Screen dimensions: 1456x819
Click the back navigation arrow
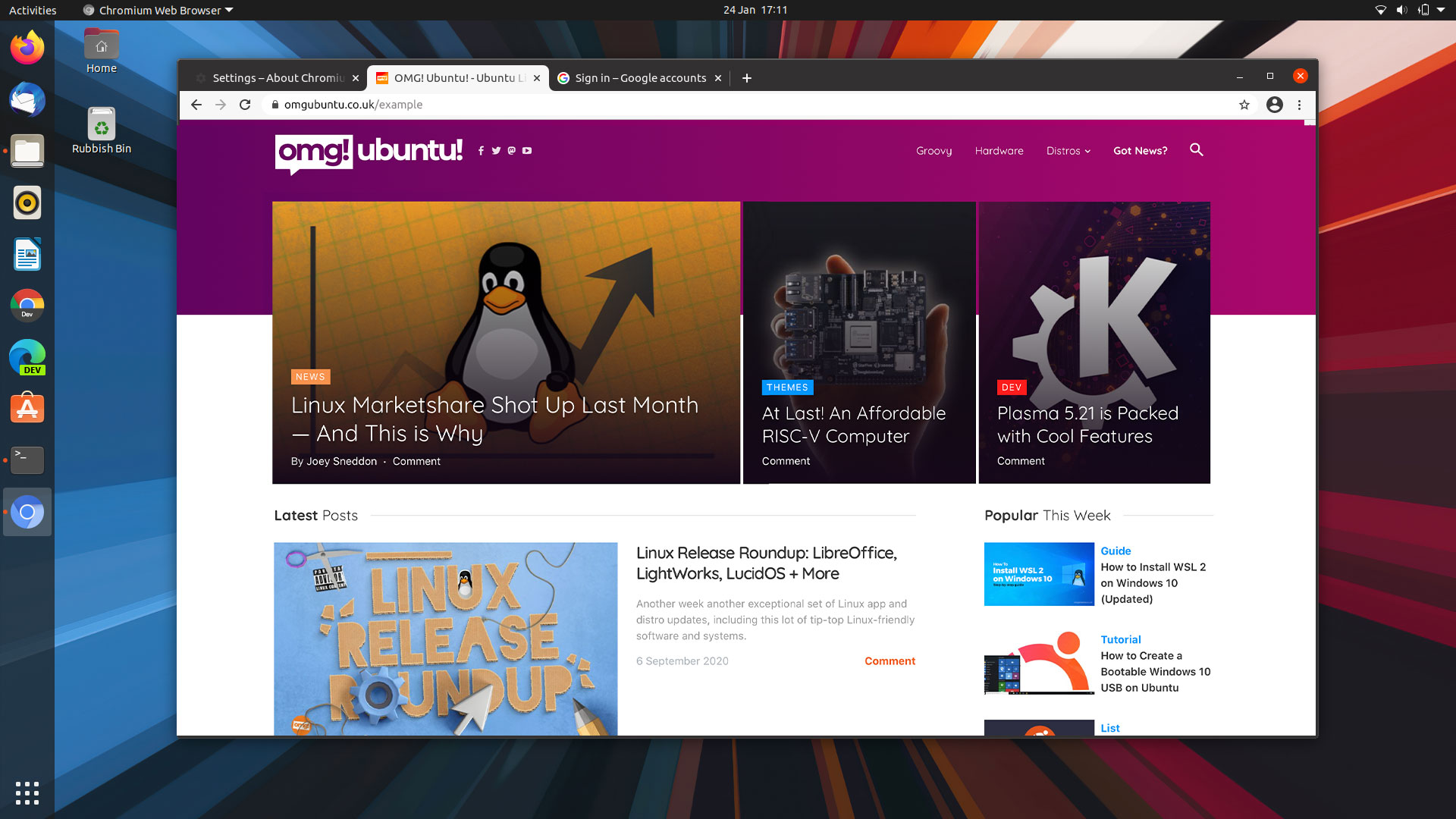click(196, 105)
